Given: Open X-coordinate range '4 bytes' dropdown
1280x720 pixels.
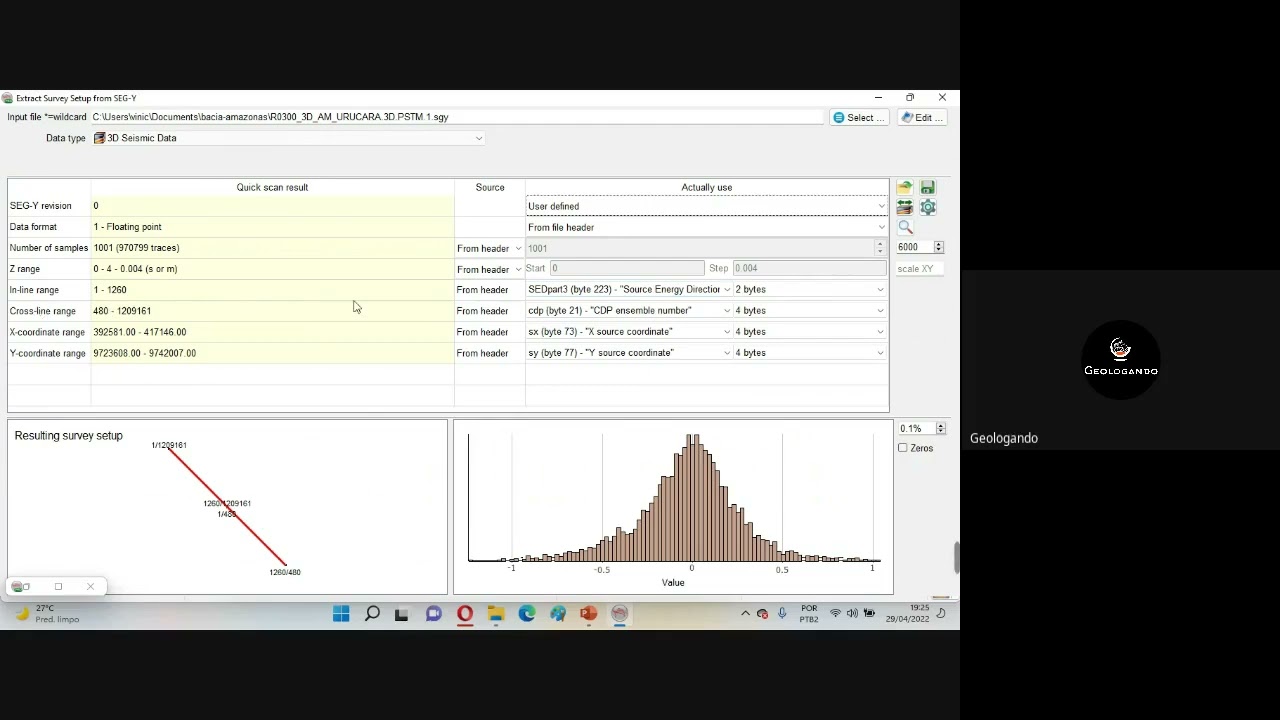Looking at the screenshot, I should 810,331.
